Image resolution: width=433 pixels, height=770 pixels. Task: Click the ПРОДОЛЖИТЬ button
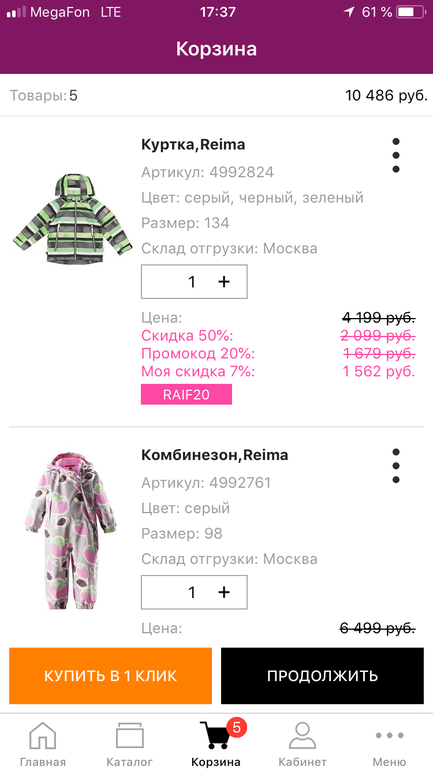322,676
